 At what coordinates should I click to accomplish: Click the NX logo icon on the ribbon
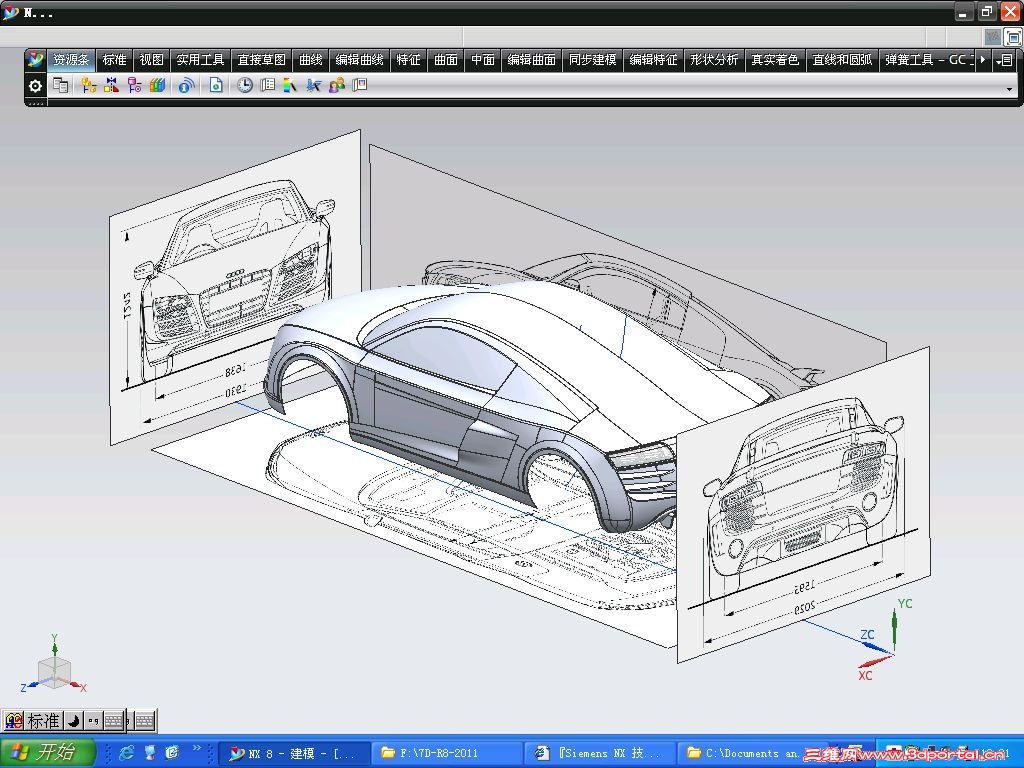pos(35,60)
